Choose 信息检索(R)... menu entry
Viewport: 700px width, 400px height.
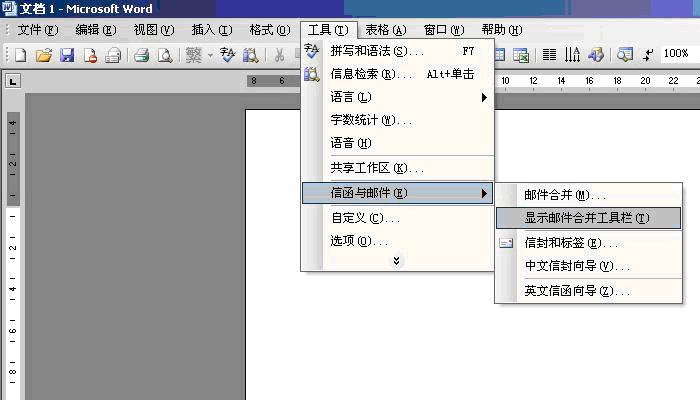398,74
